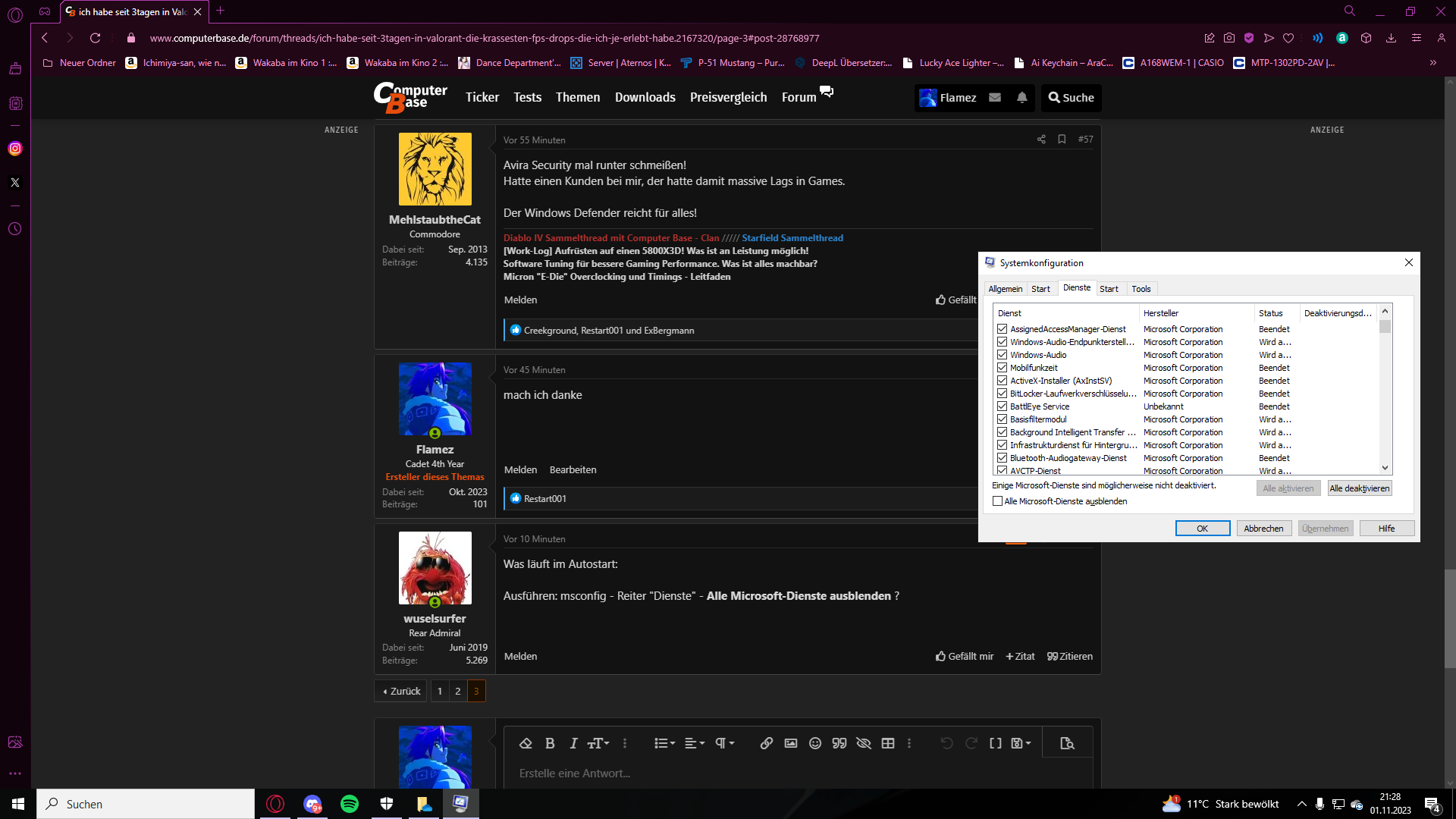
Task: Switch to the Allgemein tab
Action: [x=1005, y=289]
